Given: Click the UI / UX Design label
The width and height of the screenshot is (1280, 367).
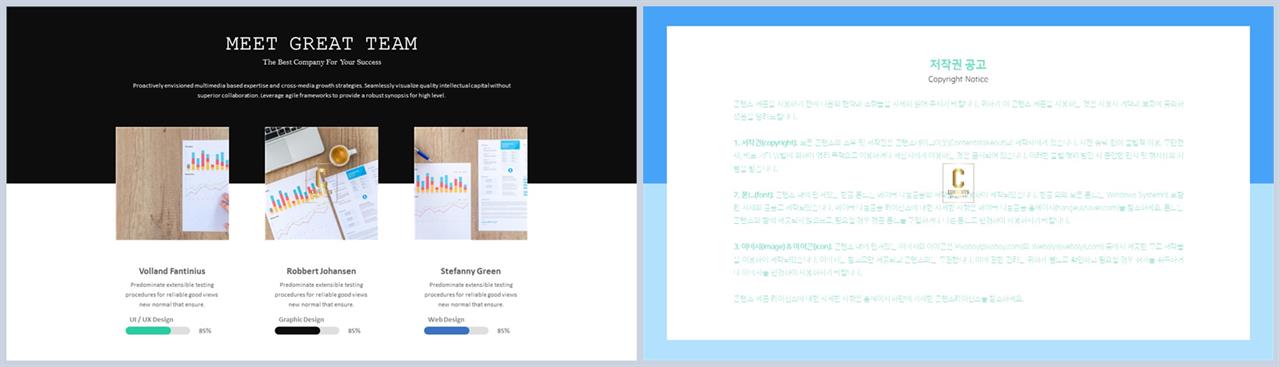Looking at the screenshot, I should click(150, 319).
